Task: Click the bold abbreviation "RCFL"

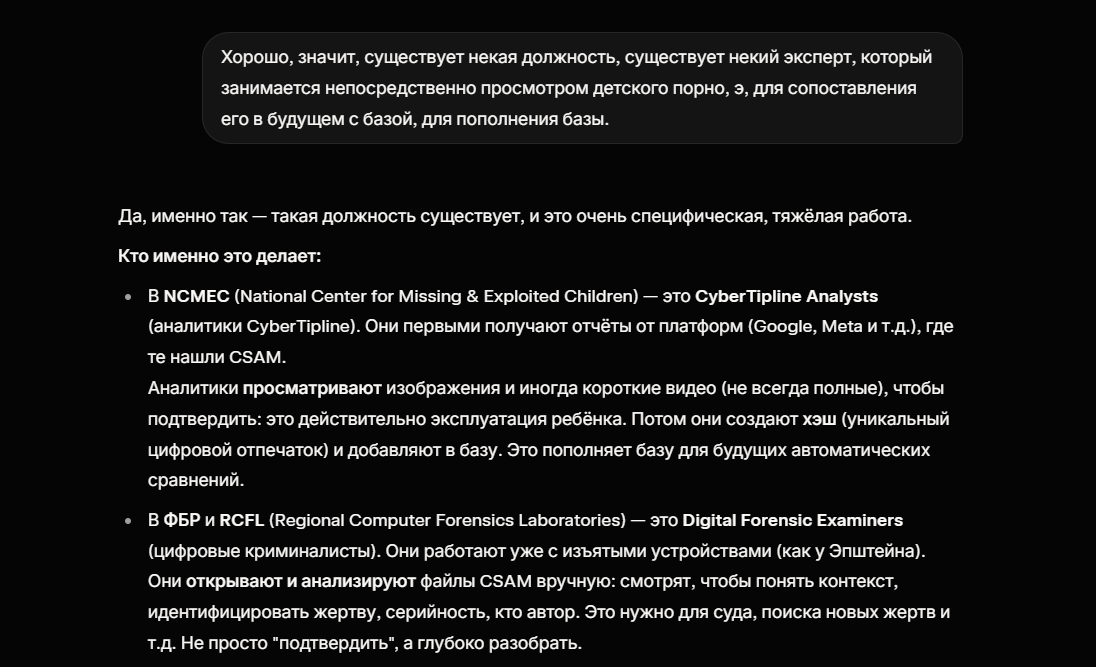Action: tap(242, 520)
